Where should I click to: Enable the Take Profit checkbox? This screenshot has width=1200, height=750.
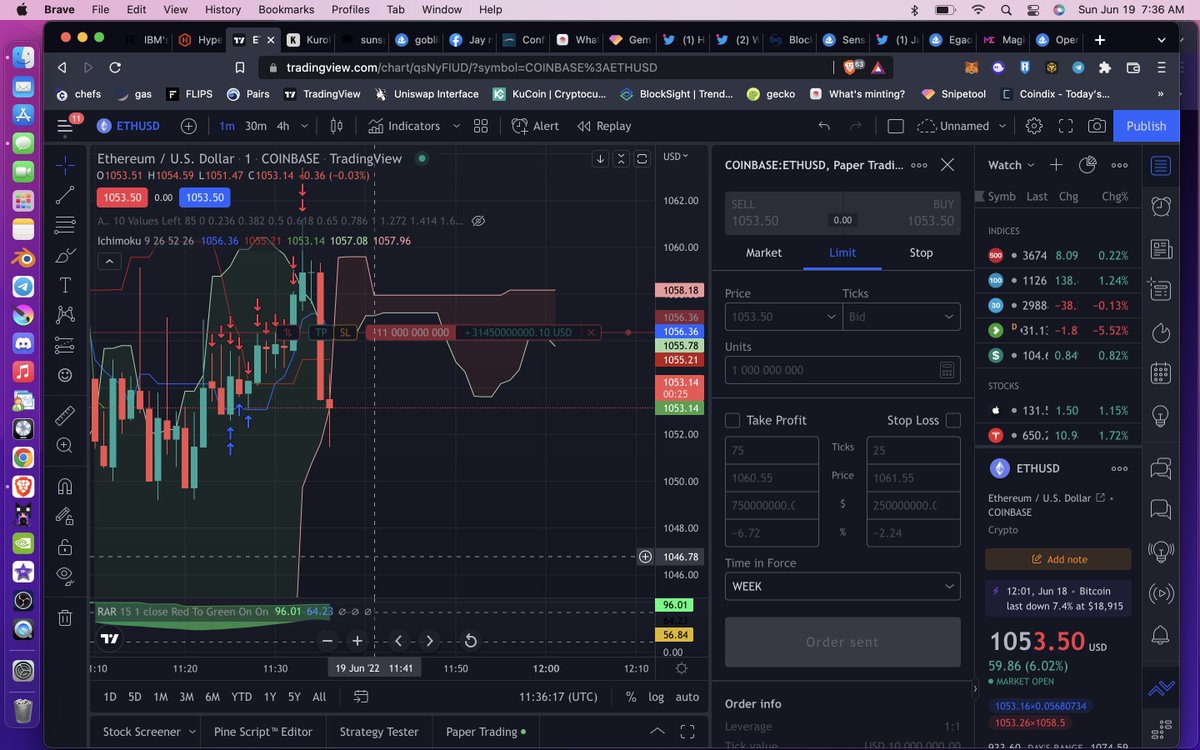(x=733, y=421)
